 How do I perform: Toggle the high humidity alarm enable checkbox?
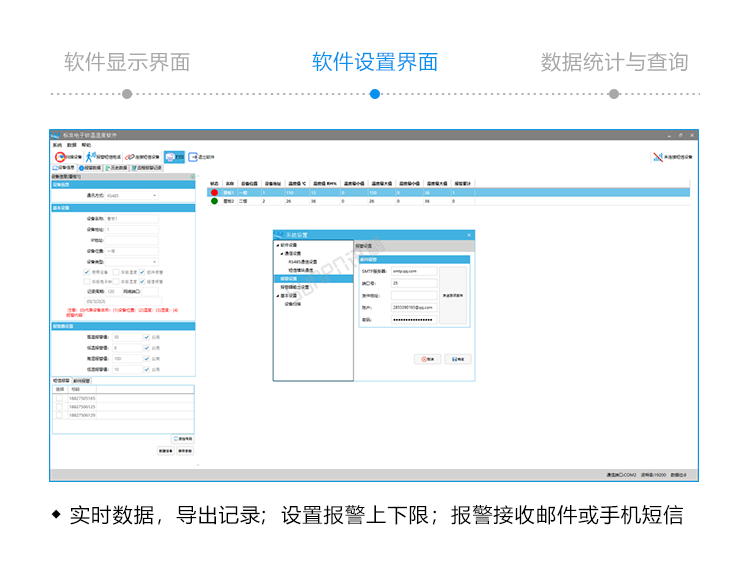tap(146, 358)
